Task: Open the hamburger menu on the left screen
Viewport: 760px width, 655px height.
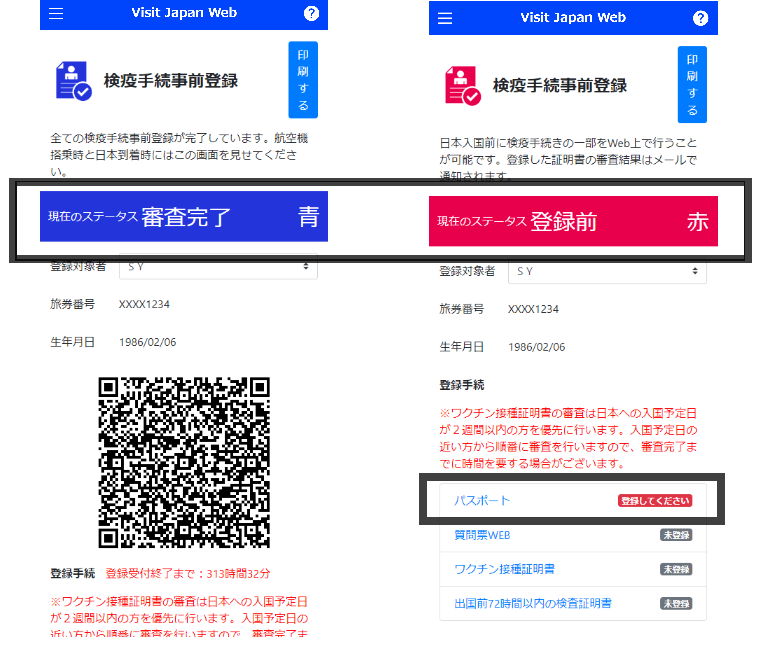Action: point(56,14)
